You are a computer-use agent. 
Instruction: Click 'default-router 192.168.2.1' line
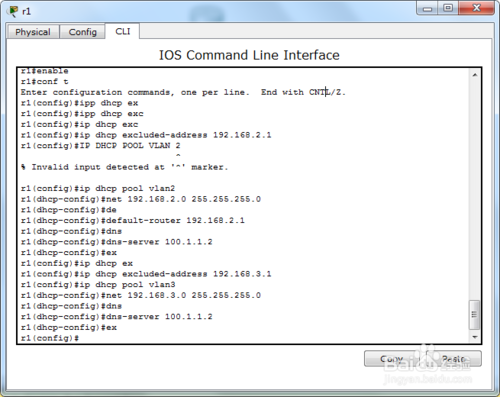click(x=132, y=220)
